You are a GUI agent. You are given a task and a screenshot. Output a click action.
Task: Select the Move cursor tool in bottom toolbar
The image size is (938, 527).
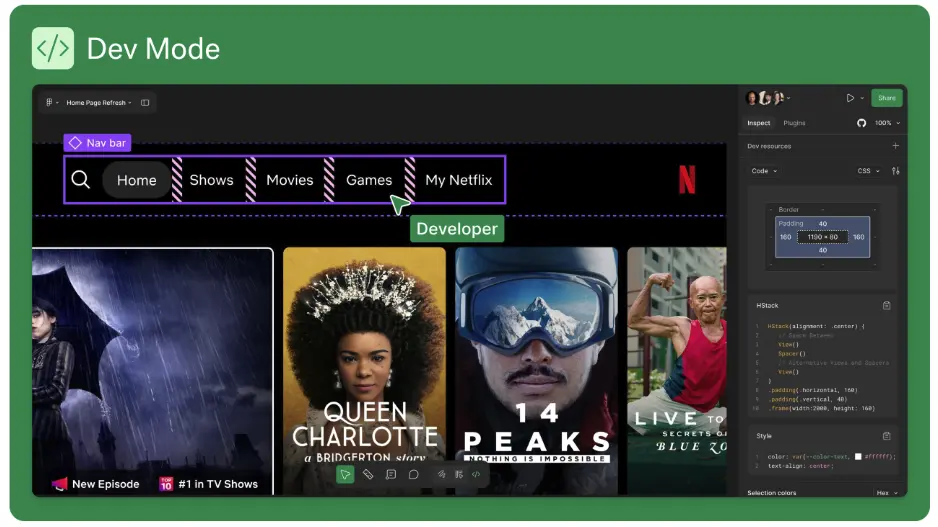pyautogui.click(x=345, y=474)
